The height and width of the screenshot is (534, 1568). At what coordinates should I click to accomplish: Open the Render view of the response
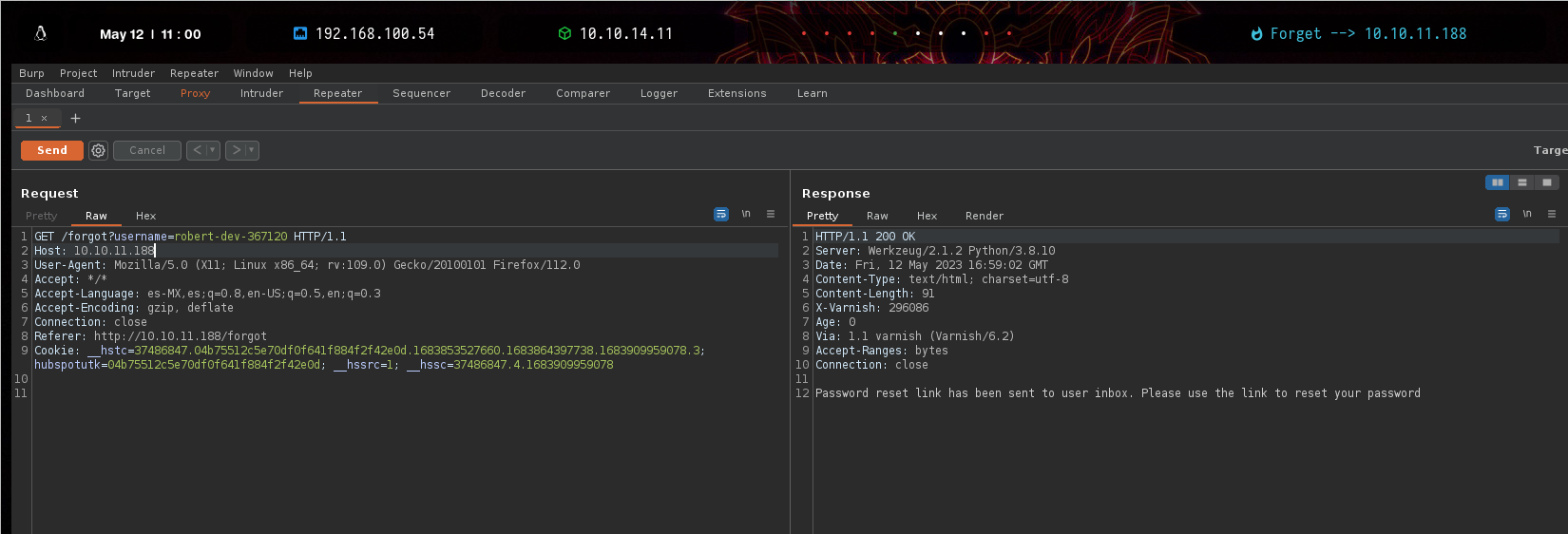(x=984, y=216)
